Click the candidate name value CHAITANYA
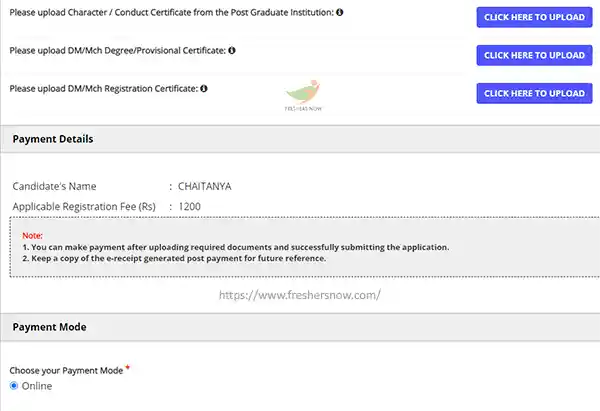Viewport: 600px width, 411px height. click(x=205, y=186)
